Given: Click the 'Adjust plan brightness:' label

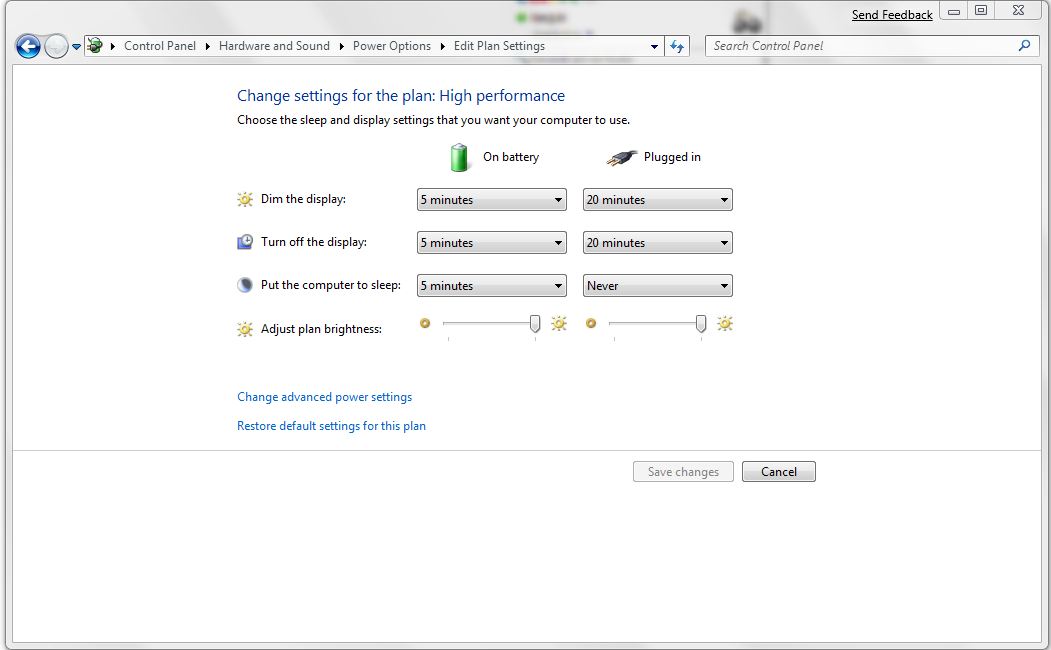Looking at the screenshot, I should (321, 329).
